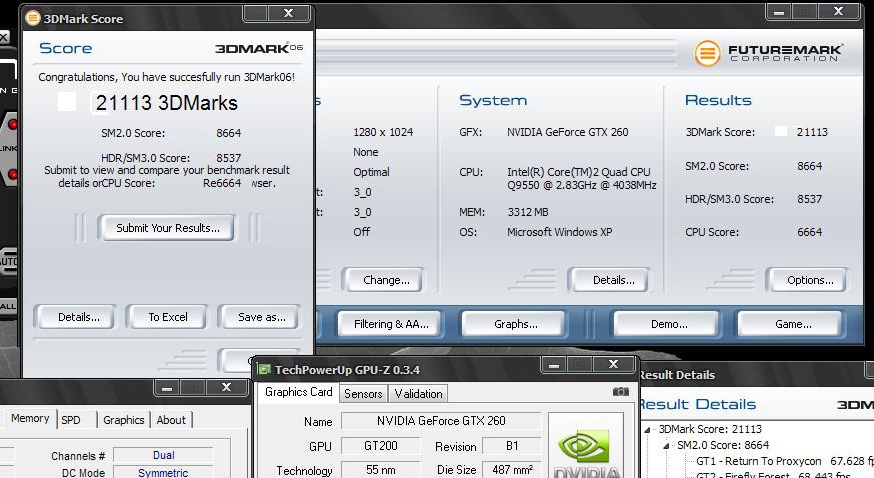Click Submit Your Results button
The image size is (874, 478).
coord(167,228)
